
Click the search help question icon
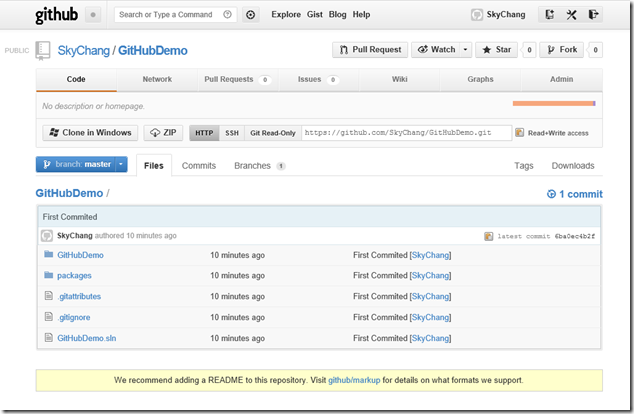pyautogui.click(x=228, y=15)
